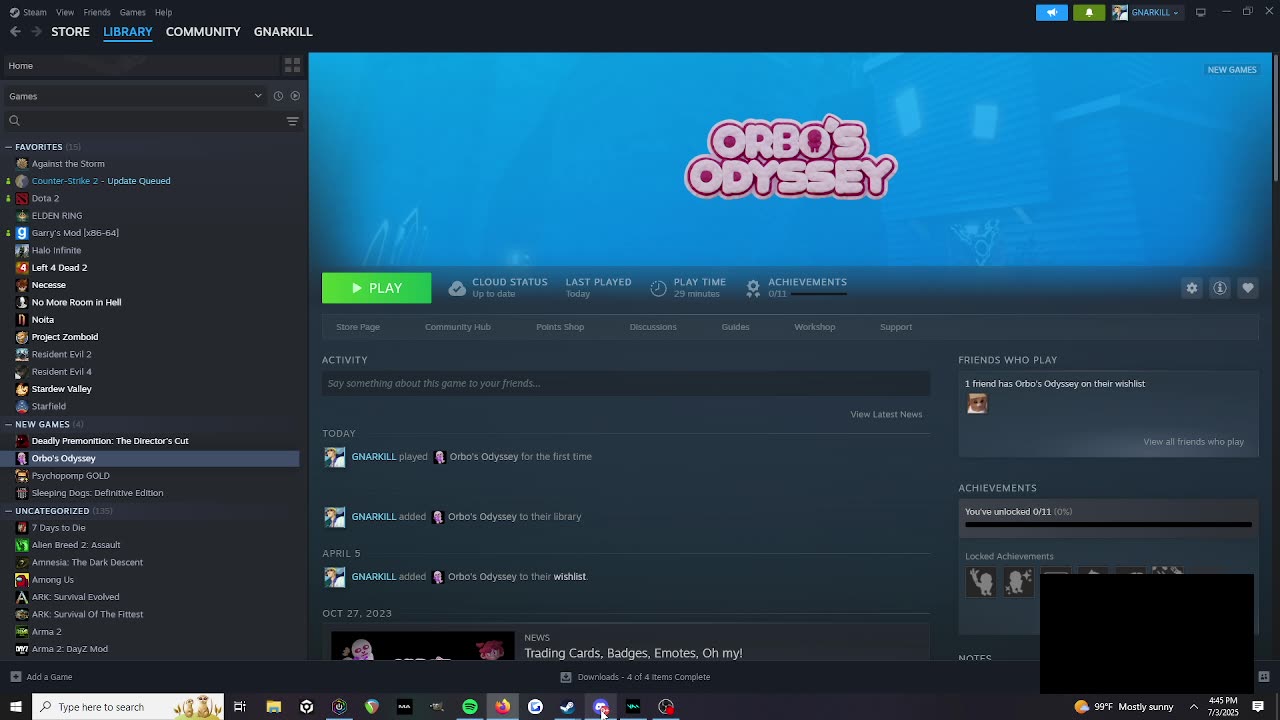Open the Games menu
The height and width of the screenshot is (720, 1280).
pyautogui.click(x=132, y=12)
